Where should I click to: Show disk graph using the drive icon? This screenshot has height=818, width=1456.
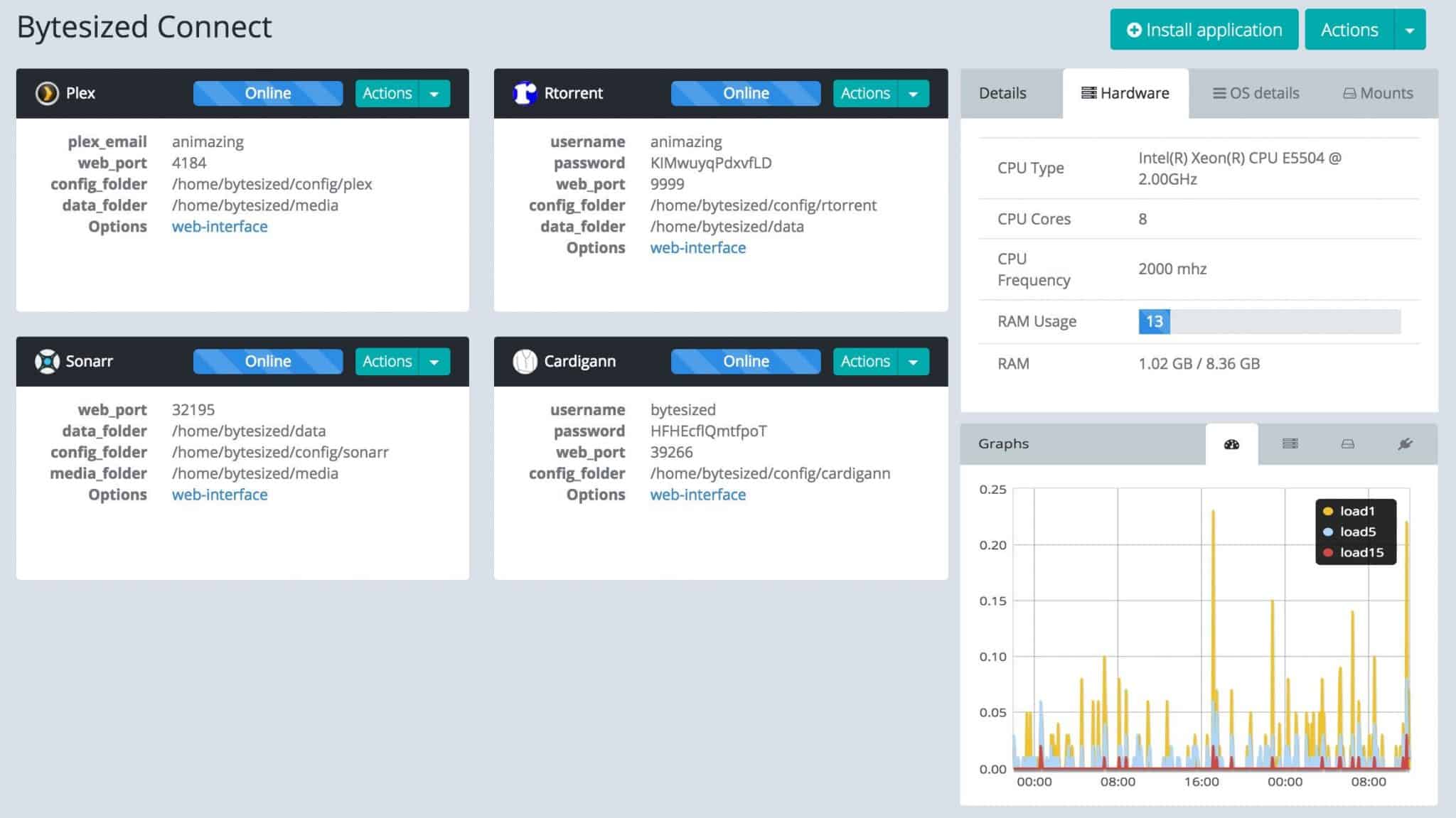(1348, 443)
